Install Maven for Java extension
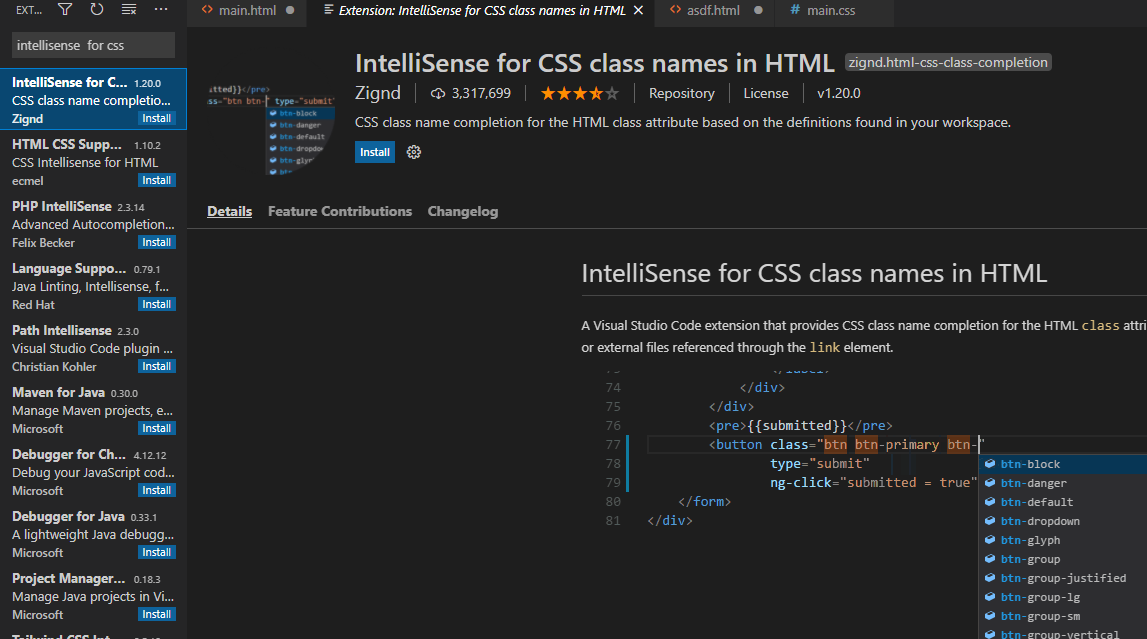The width and height of the screenshot is (1147, 639). 157,428
